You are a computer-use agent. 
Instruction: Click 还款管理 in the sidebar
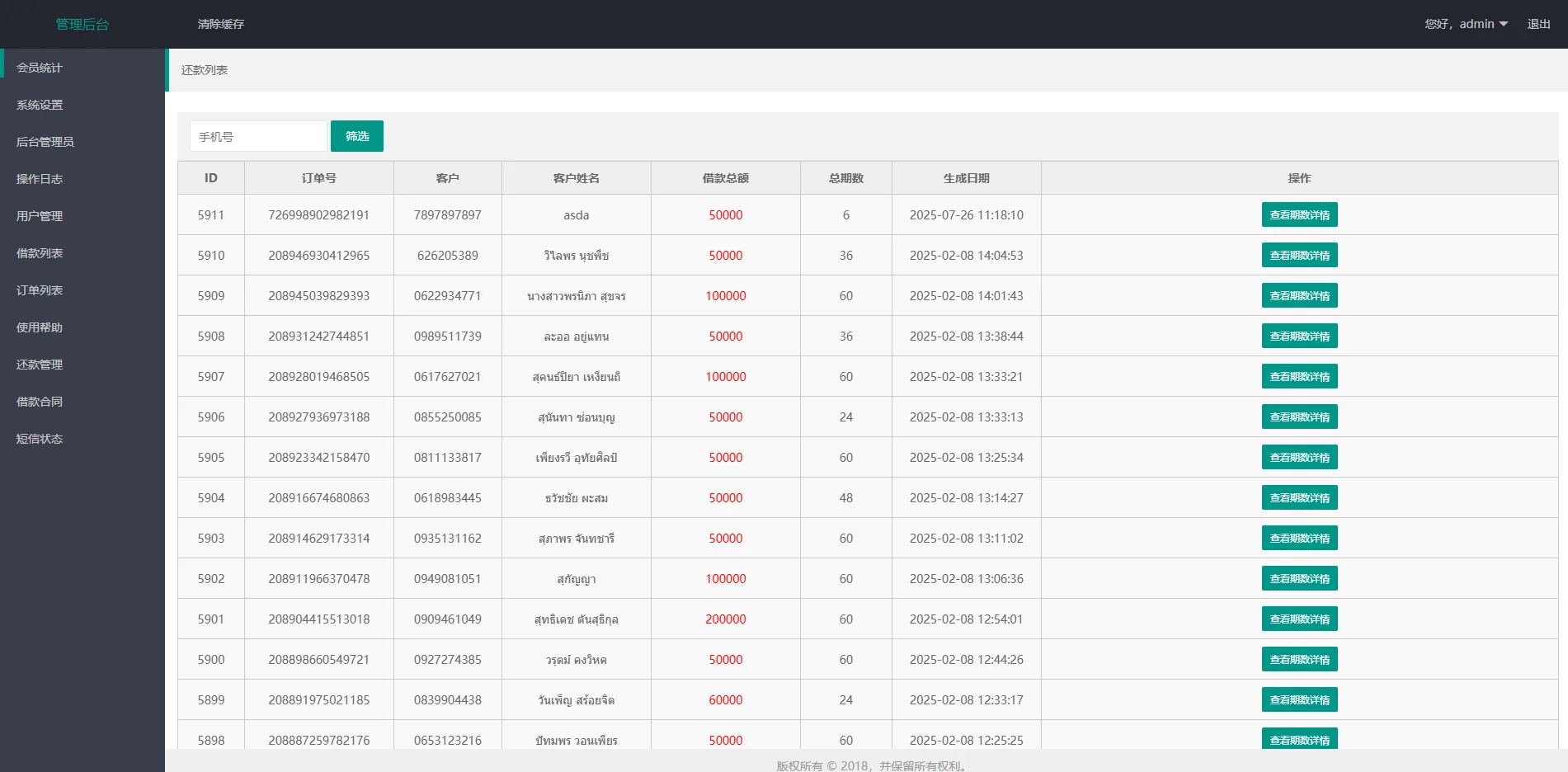coord(40,365)
